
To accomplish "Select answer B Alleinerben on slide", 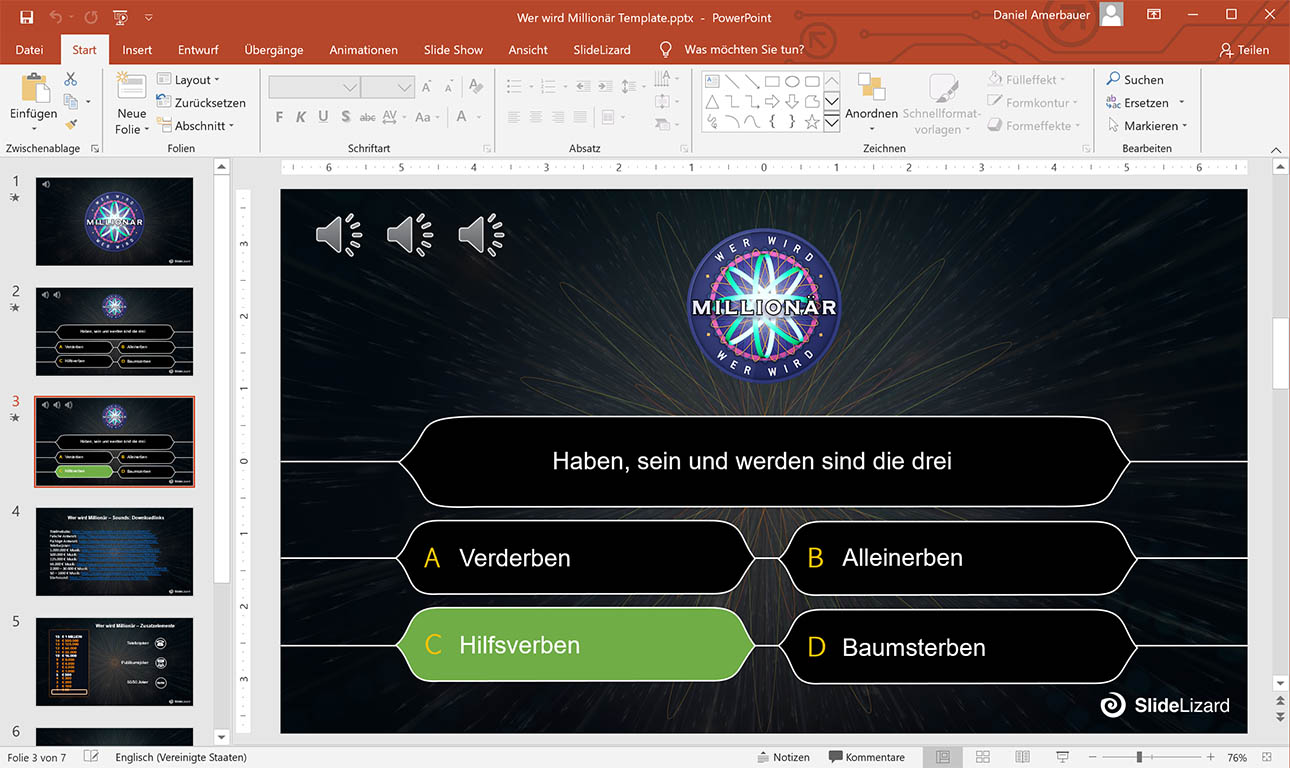I will (959, 558).
